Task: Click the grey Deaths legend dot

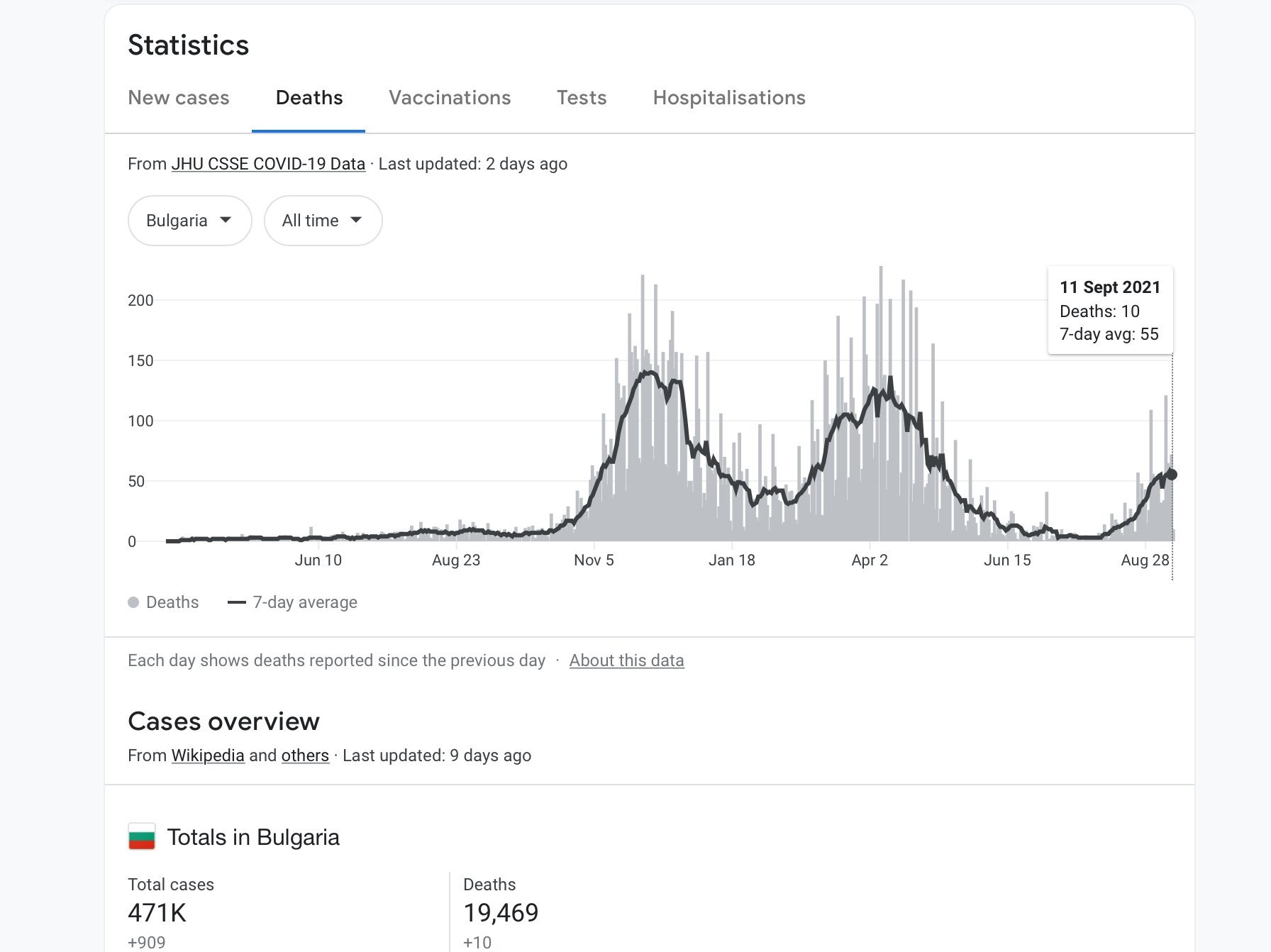Action: coord(133,602)
